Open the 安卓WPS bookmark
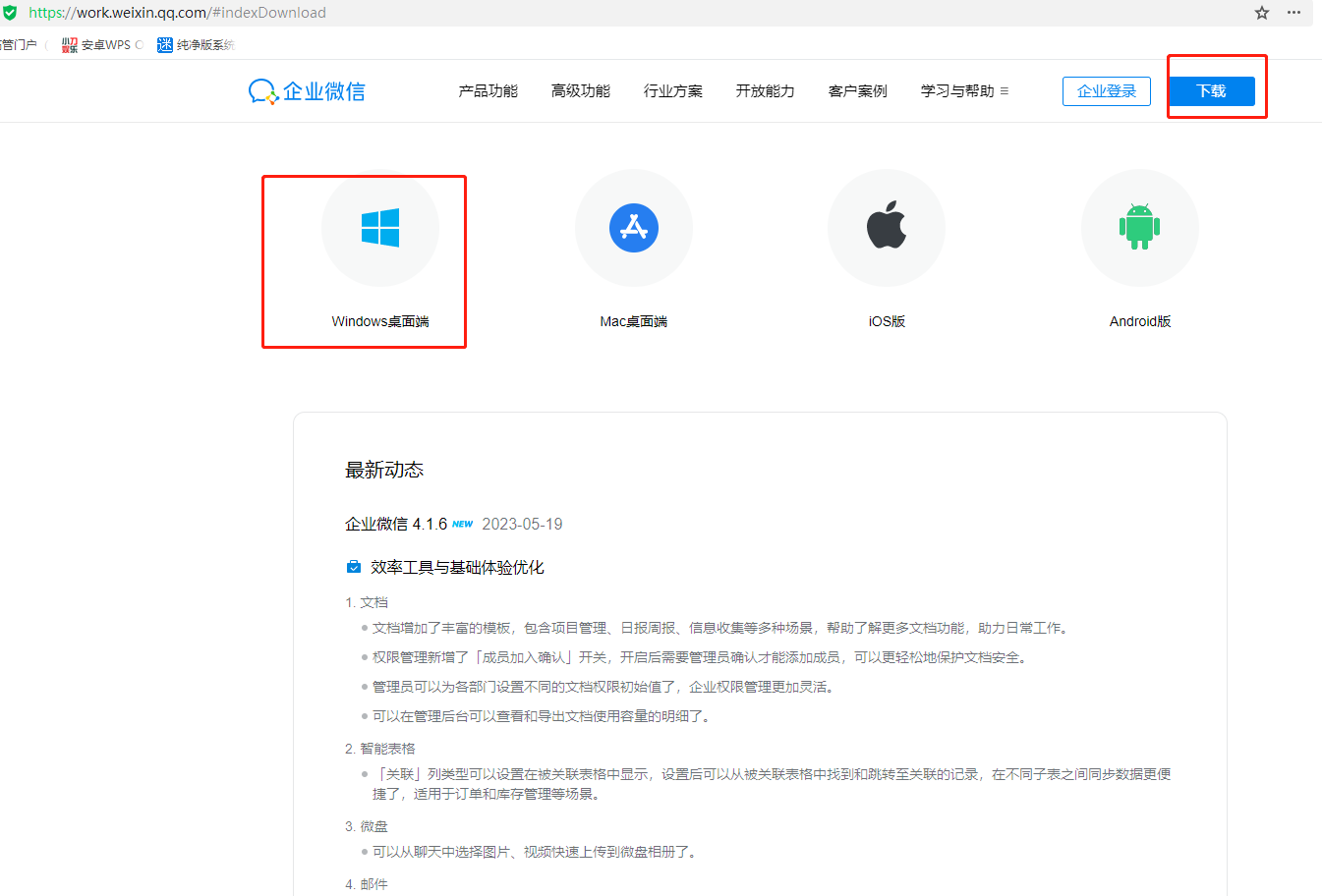Image resolution: width=1322 pixels, height=896 pixels. click(x=103, y=45)
